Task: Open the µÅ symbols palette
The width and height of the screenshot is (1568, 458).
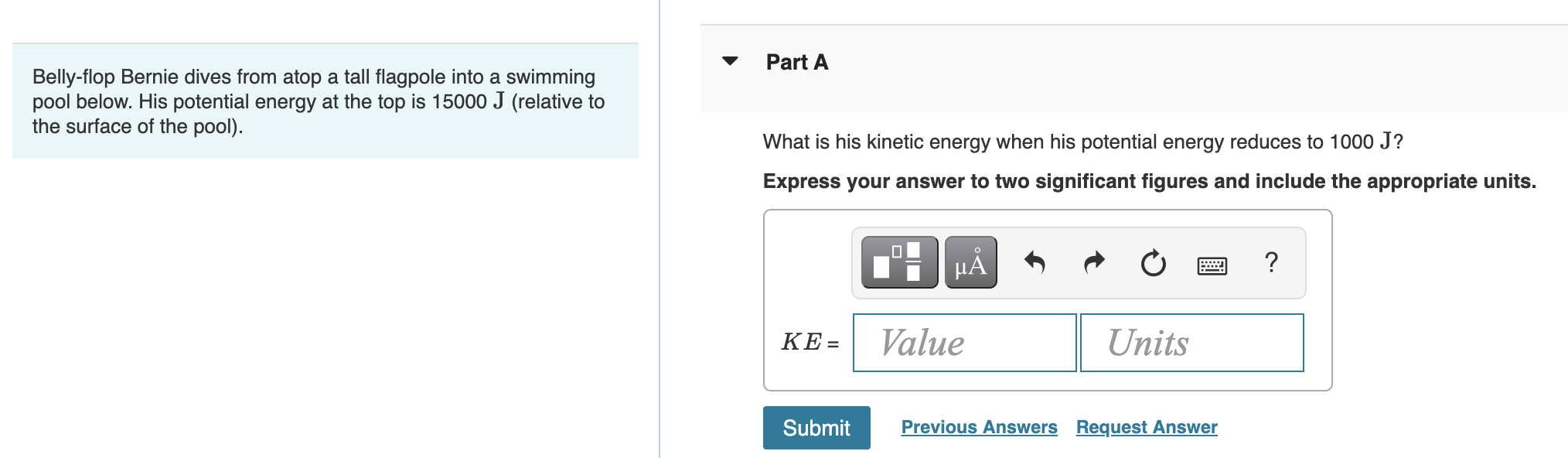Action: 970,262
